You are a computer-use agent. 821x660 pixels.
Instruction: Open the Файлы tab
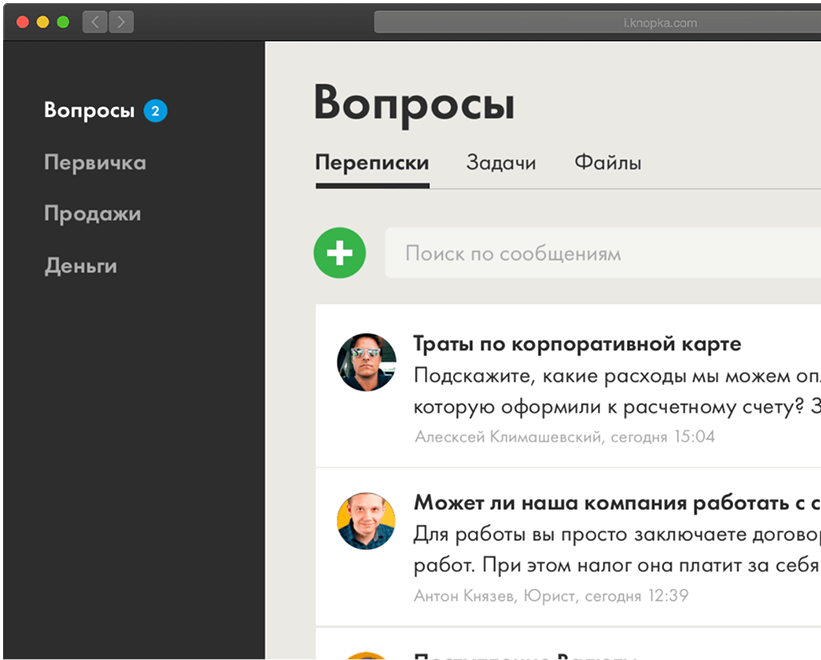pyautogui.click(x=607, y=163)
